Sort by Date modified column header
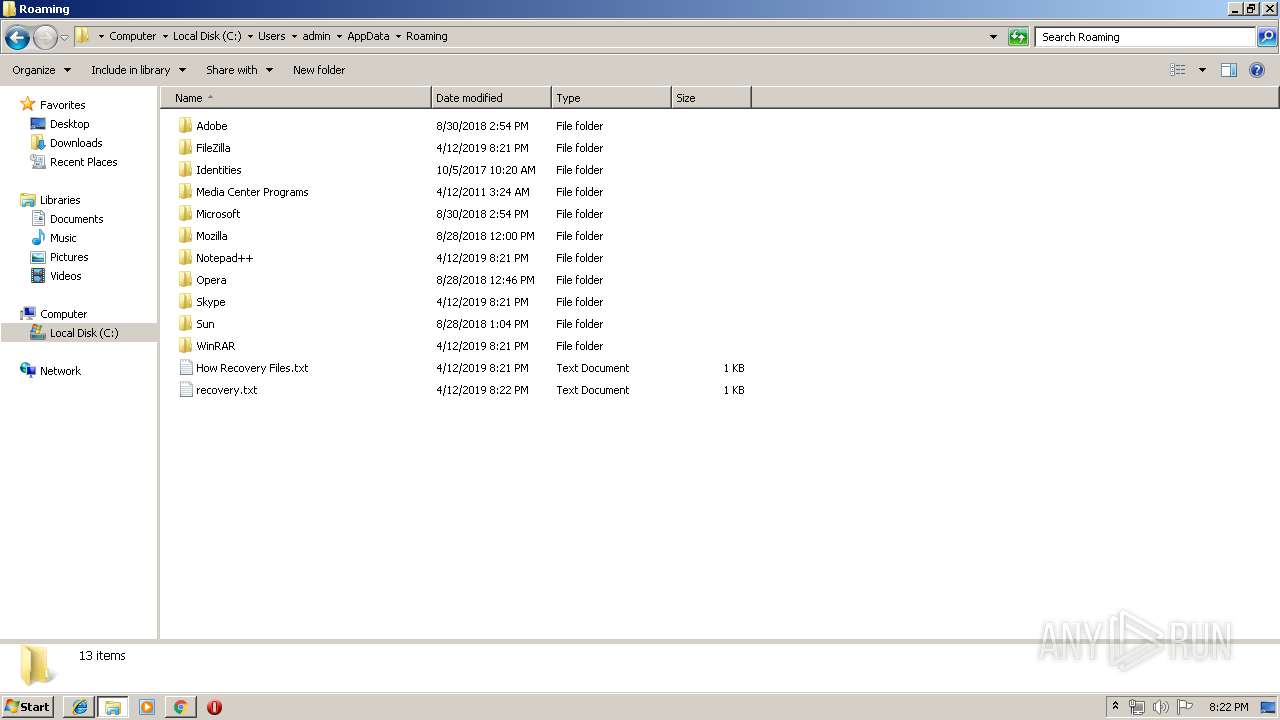 click(x=491, y=98)
